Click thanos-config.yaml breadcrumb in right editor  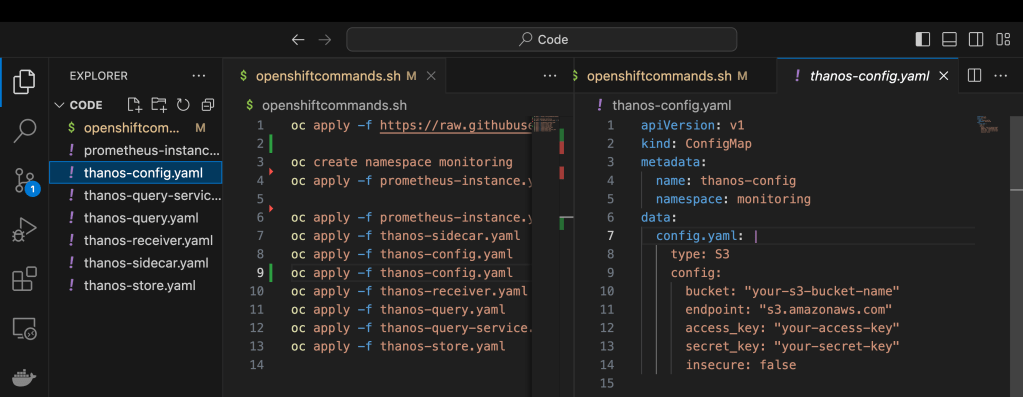coord(671,106)
